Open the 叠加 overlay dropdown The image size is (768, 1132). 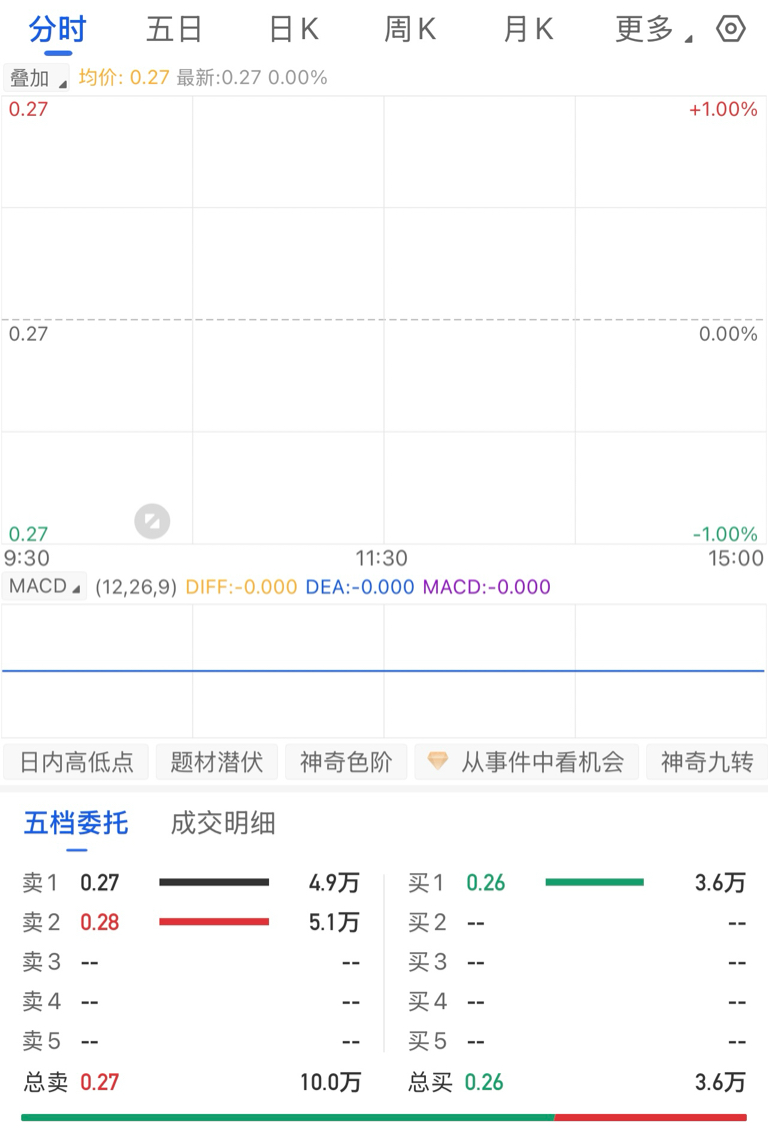(x=36, y=77)
